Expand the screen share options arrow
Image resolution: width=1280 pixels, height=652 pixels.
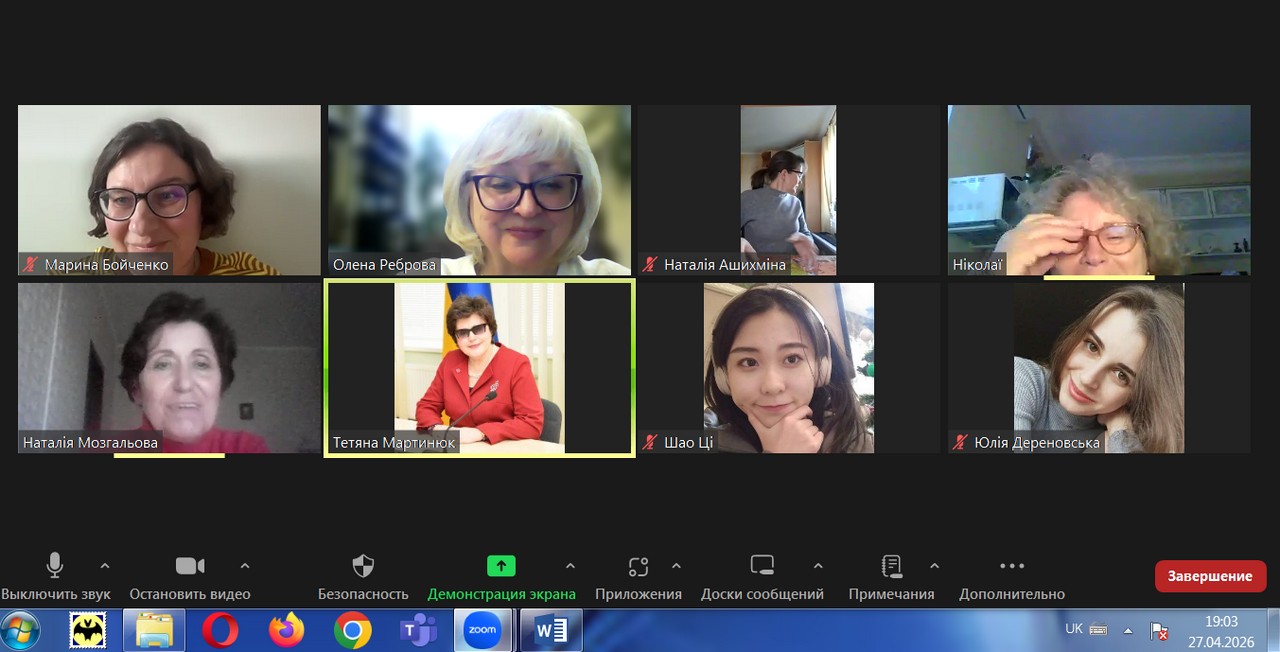[x=570, y=565]
